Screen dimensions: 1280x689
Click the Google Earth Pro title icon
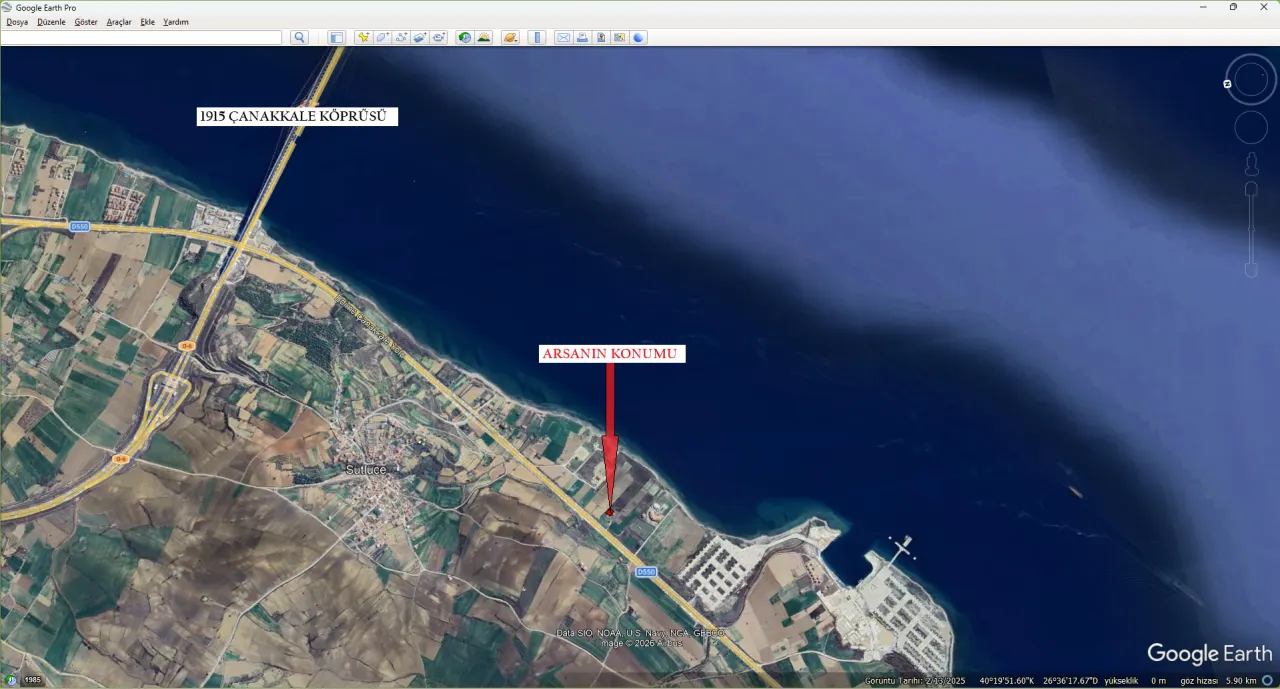[7, 7]
